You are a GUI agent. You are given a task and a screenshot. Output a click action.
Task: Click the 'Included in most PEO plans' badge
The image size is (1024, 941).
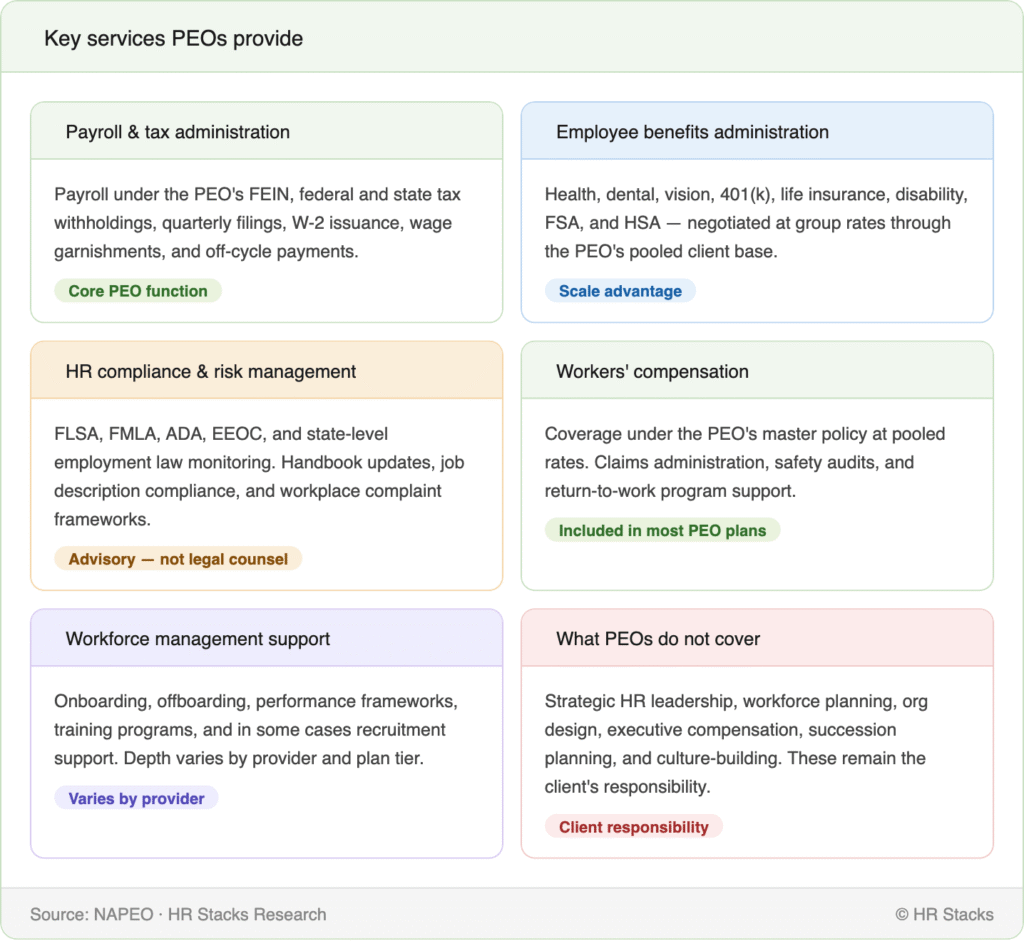click(662, 530)
